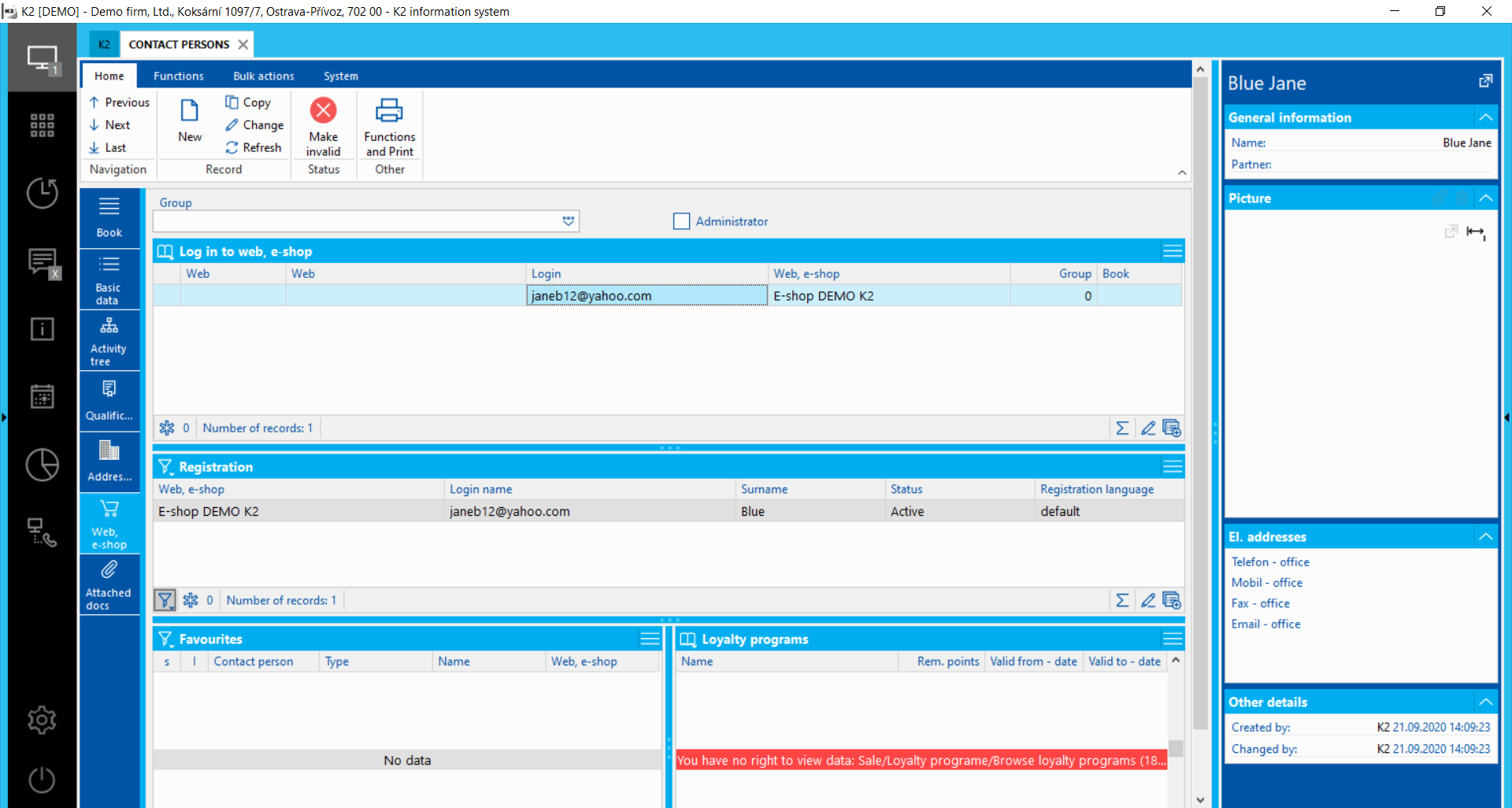The height and width of the screenshot is (808, 1512).
Task: Open the Attached docs page
Action: click(109, 584)
